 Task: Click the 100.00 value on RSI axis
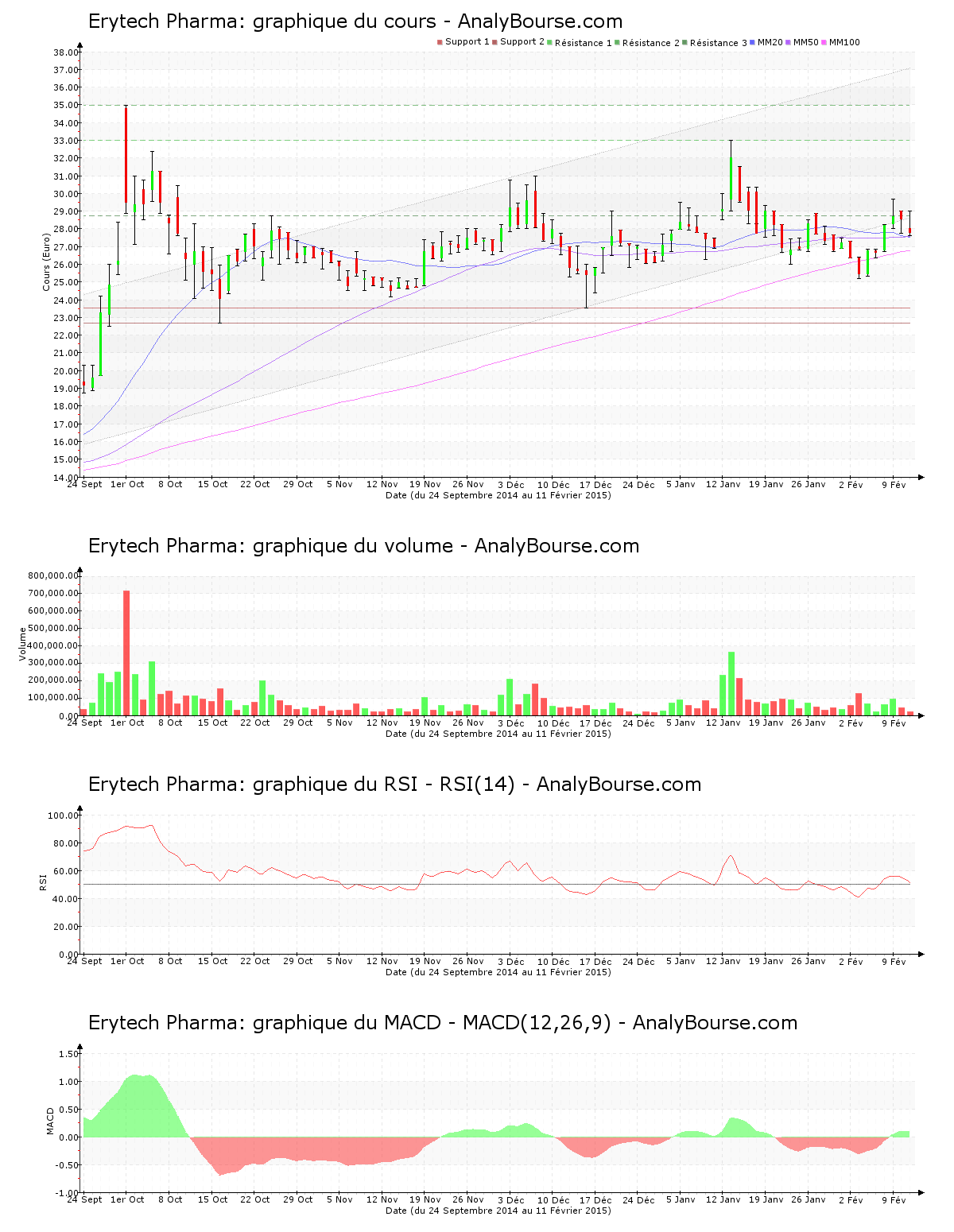click(x=64, y=816)
